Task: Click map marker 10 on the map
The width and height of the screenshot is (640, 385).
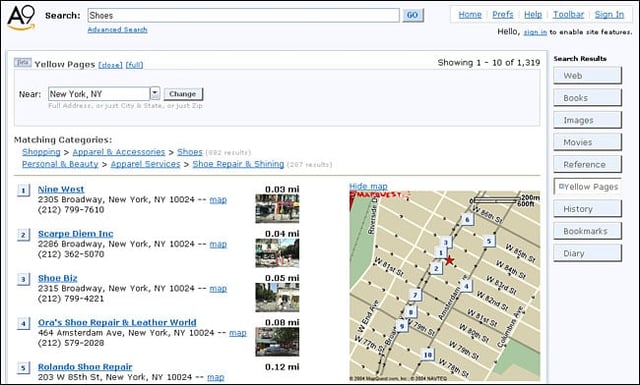Action: [428, 354]
